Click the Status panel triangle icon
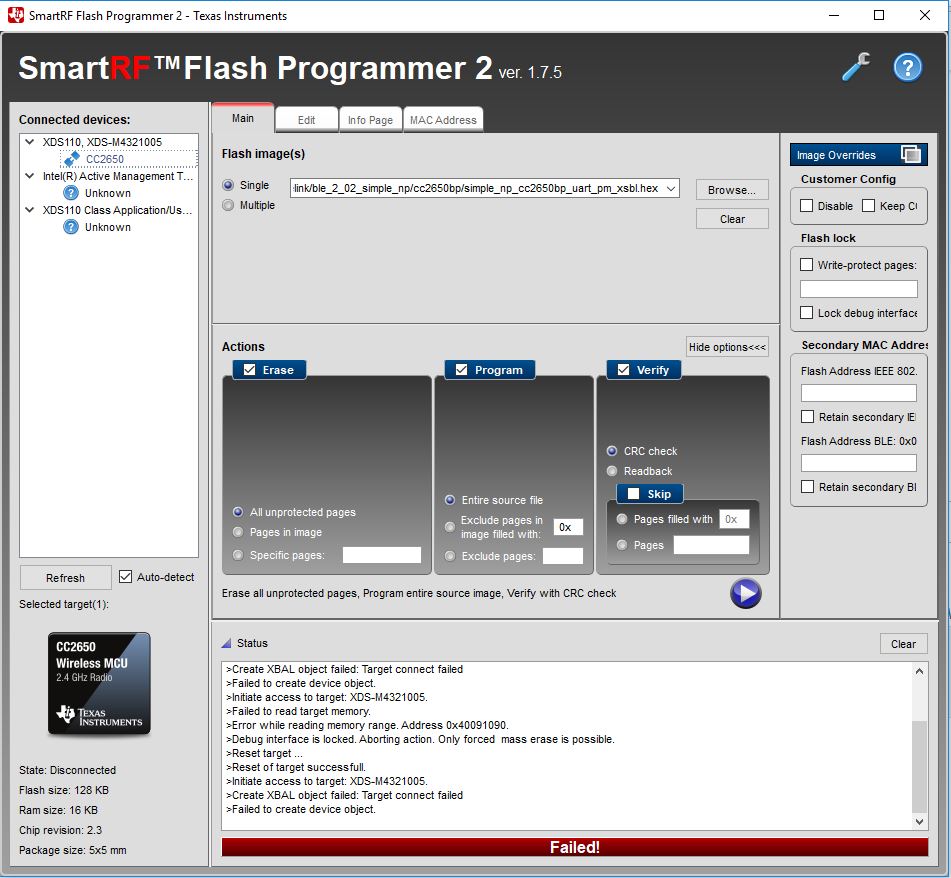 (226, 643)
